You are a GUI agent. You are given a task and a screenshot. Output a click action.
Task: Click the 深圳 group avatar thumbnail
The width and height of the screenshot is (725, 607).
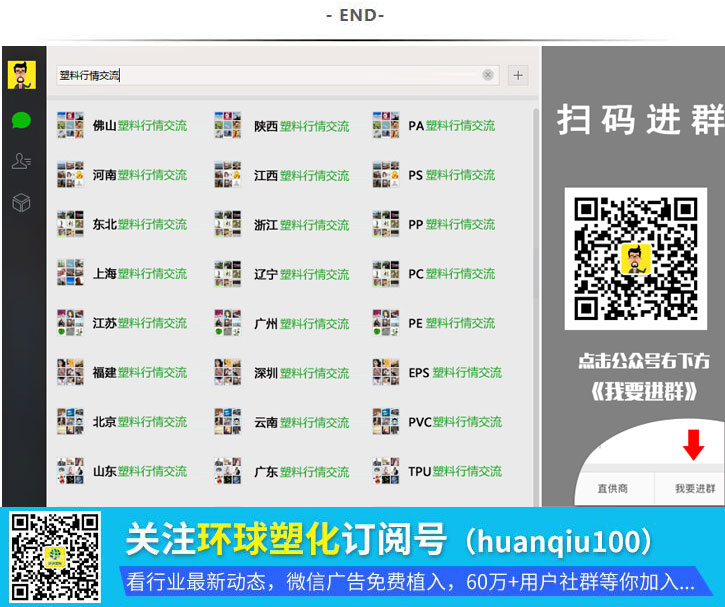(x=227, y=372)
